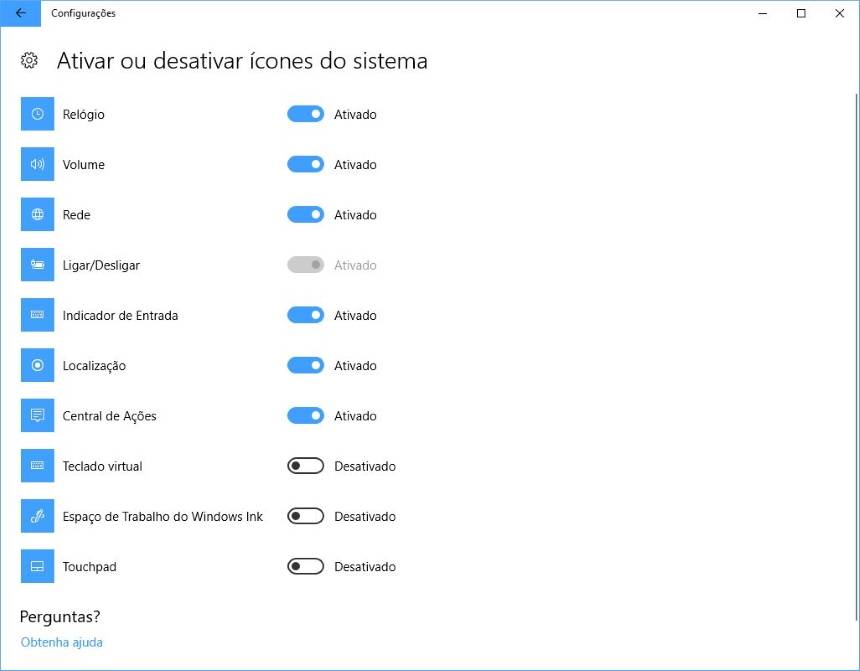
Task: Enable the Teclado virtual toggle
Action: (x=305, y=465)
